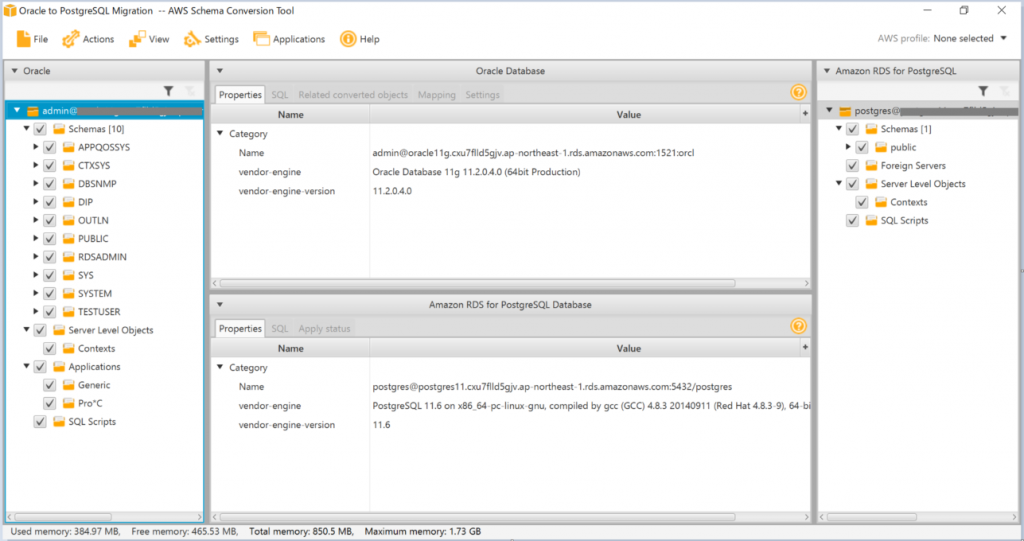1024x541 pixels.
Task: Click the Oracle admin server connection icon
Action: tap(33, 111)
